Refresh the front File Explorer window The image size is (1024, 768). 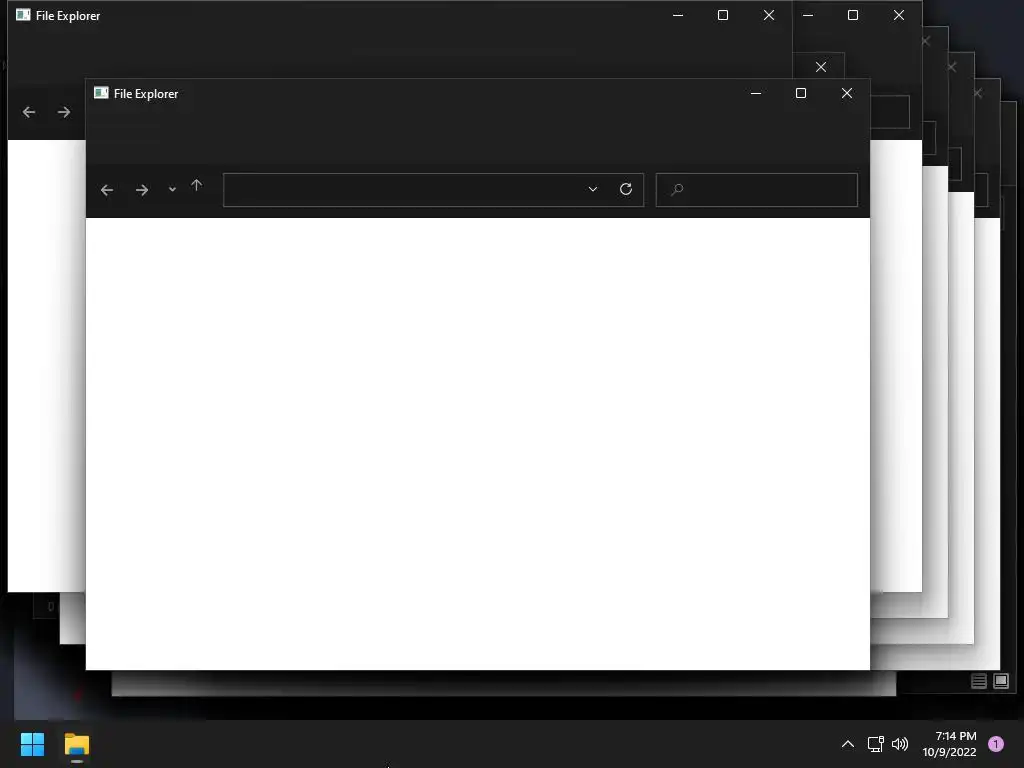[x=626, y=189]
